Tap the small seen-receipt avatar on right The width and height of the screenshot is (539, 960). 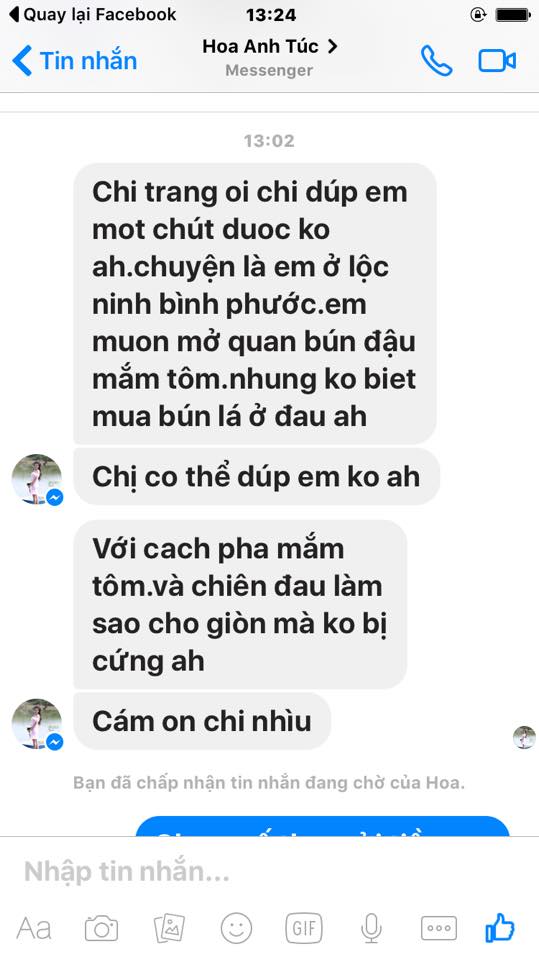point(524,737)
